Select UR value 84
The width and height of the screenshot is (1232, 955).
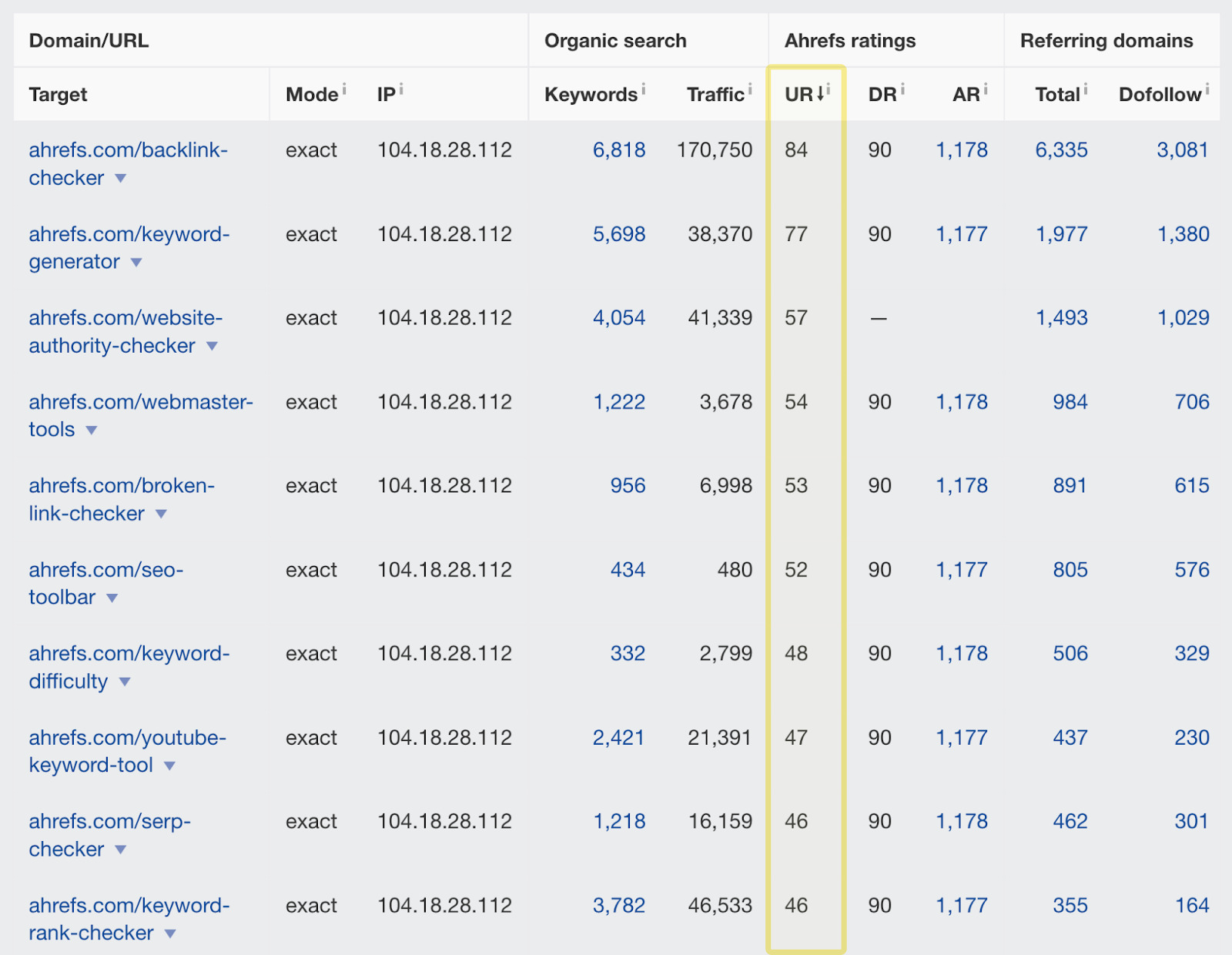pos(796,150)
